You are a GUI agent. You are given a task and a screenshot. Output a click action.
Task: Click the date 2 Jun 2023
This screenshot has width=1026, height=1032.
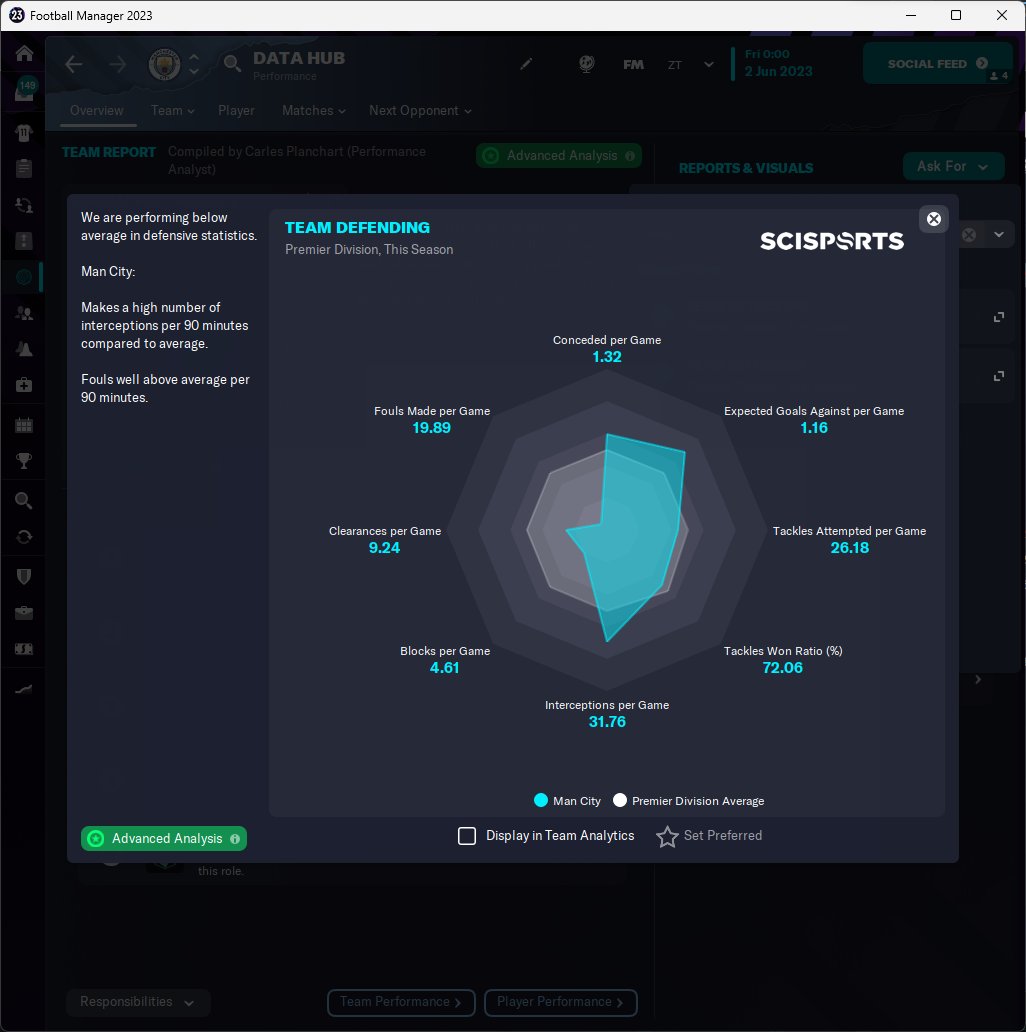point(779,71)
